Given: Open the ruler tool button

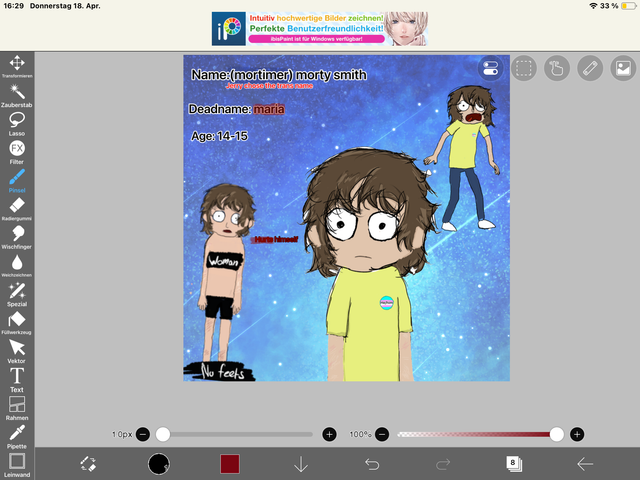Looking at the screenshot, I should (x=590, y=68).
